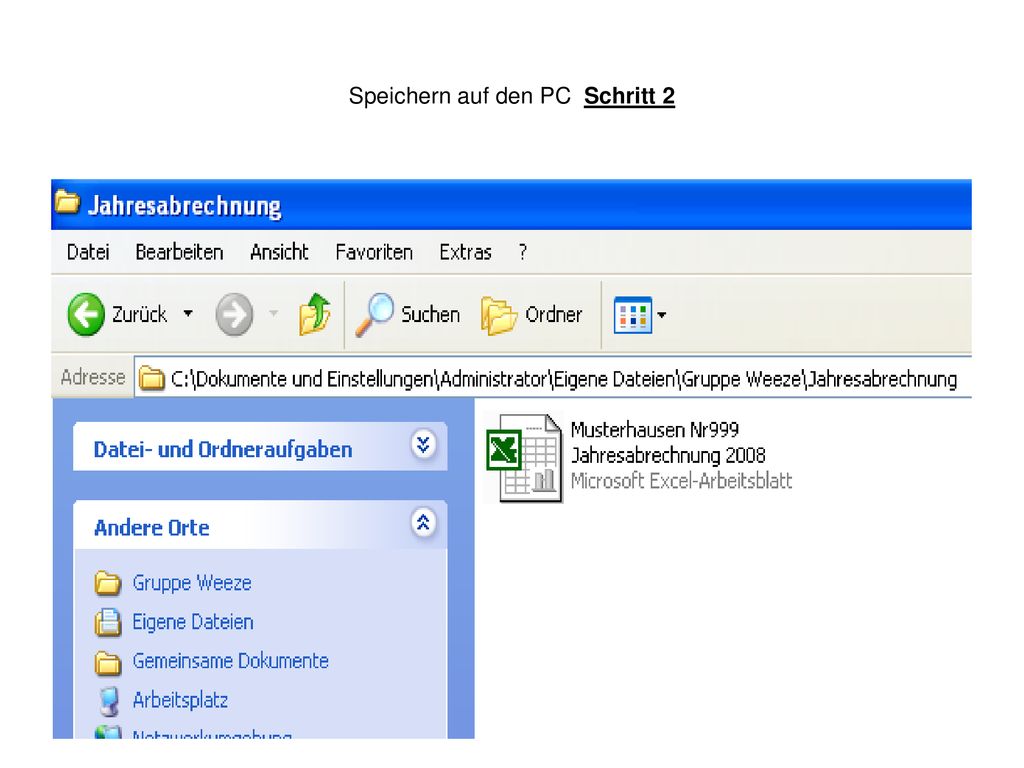
Task: Select the Excel worksheet file icon
Action: 524,458
